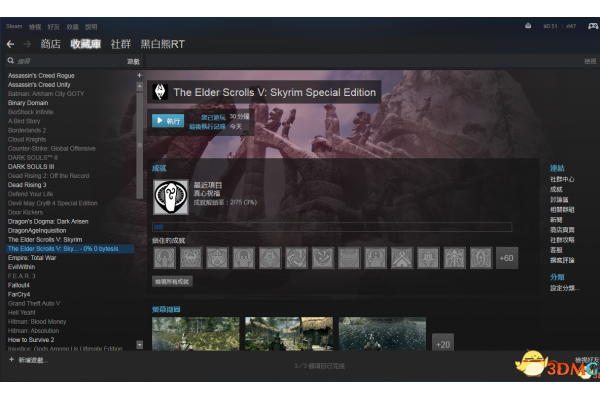Open the first forest screenshot thumbnail
This screenshot has height=400, width=600.
coord(196,333)
